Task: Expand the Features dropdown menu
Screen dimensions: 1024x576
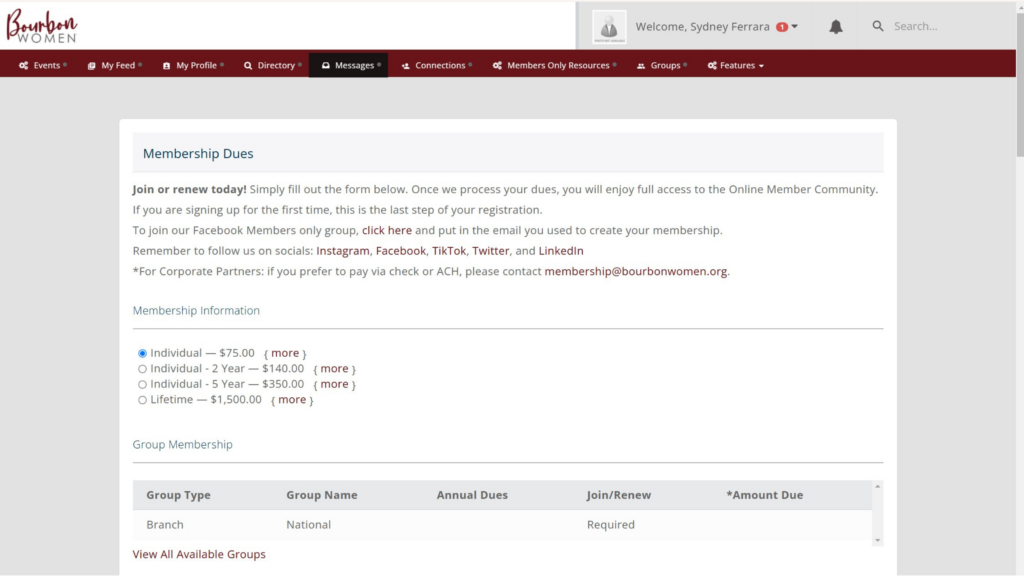Action: coord(736,66)
